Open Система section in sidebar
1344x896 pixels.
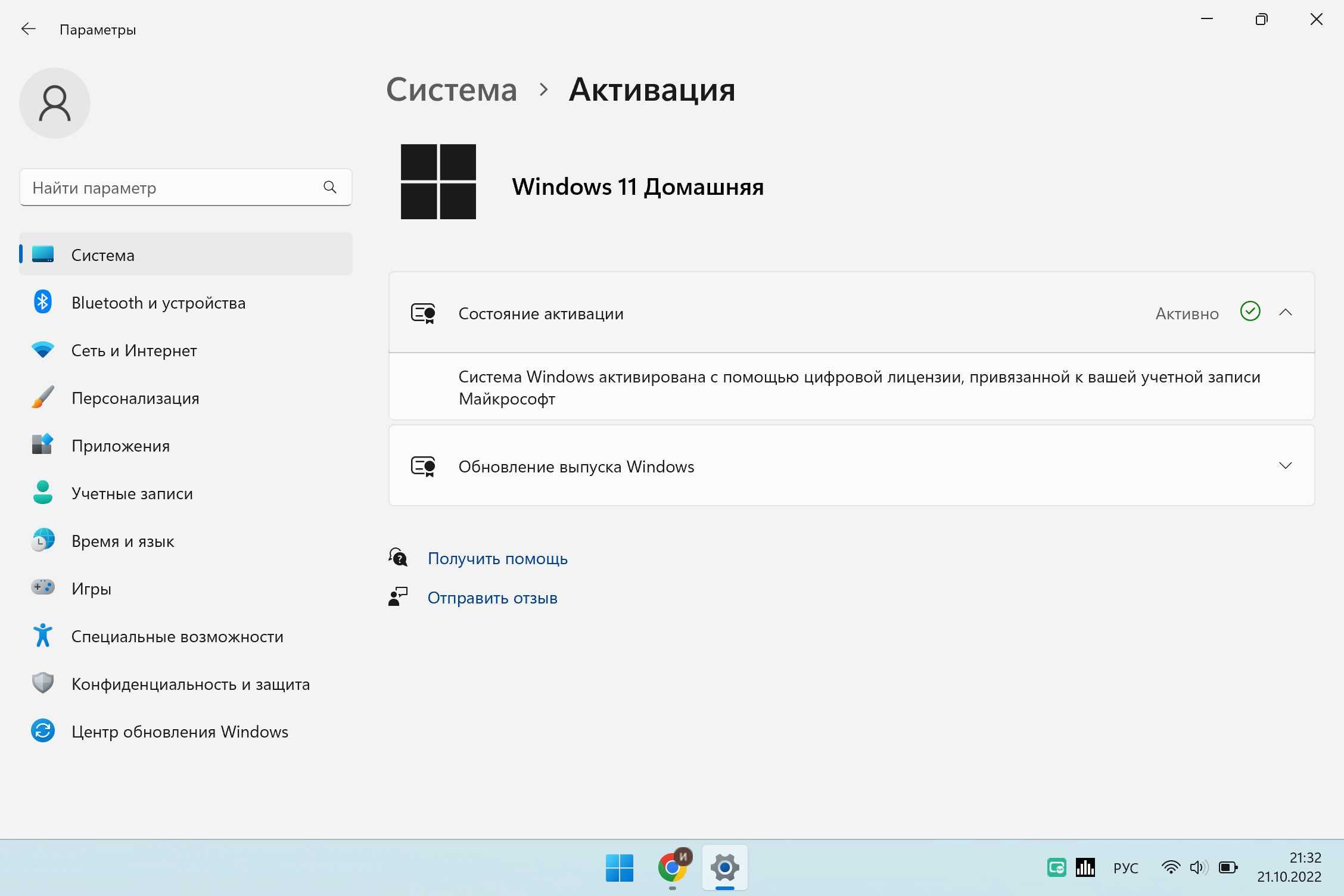[x=185, y=254]
